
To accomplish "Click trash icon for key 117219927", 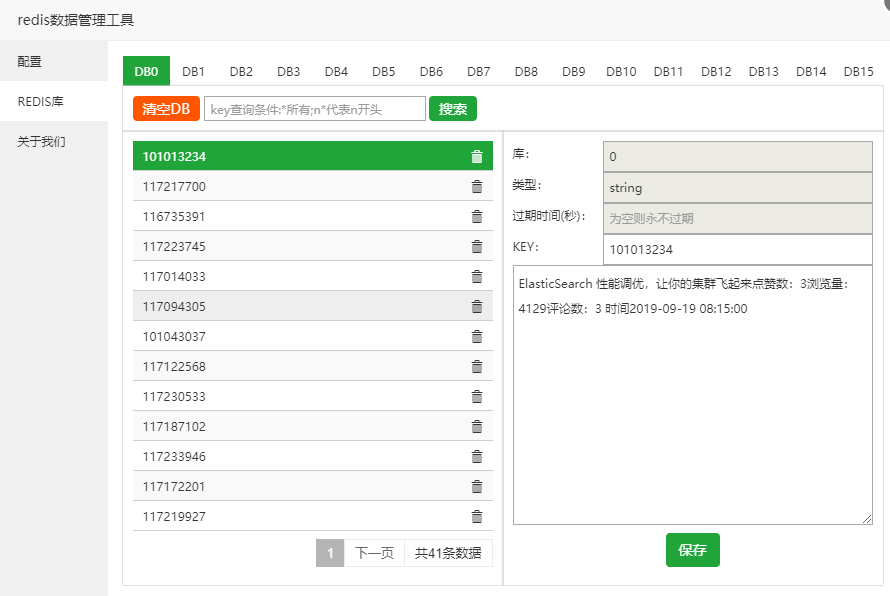I will [x=477, y=516].
